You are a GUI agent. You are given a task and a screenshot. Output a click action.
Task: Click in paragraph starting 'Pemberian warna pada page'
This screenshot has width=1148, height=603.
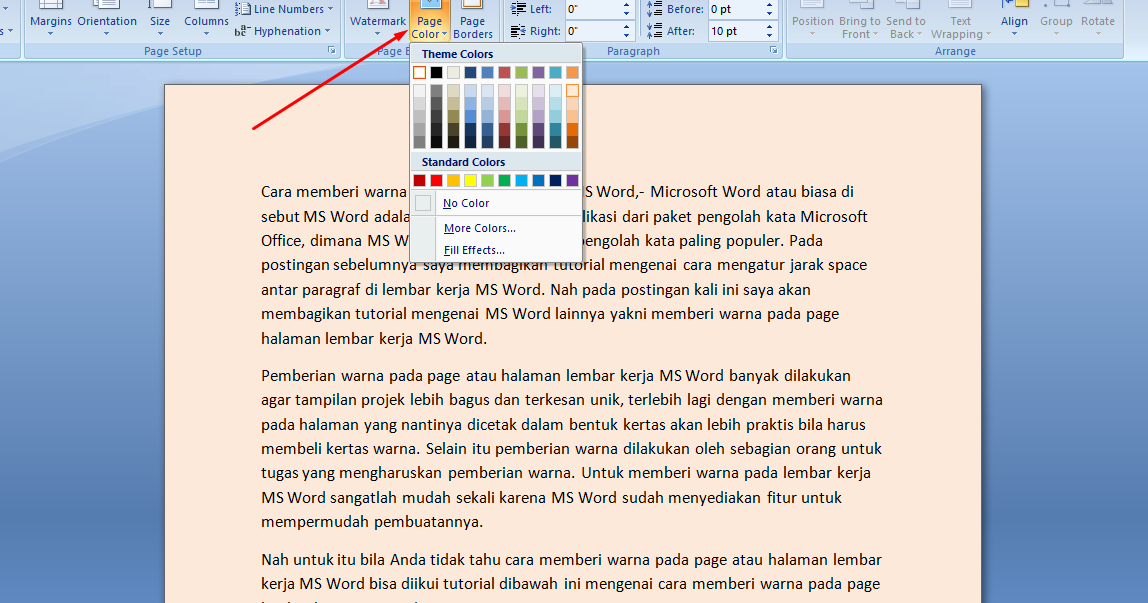[572, 449]
